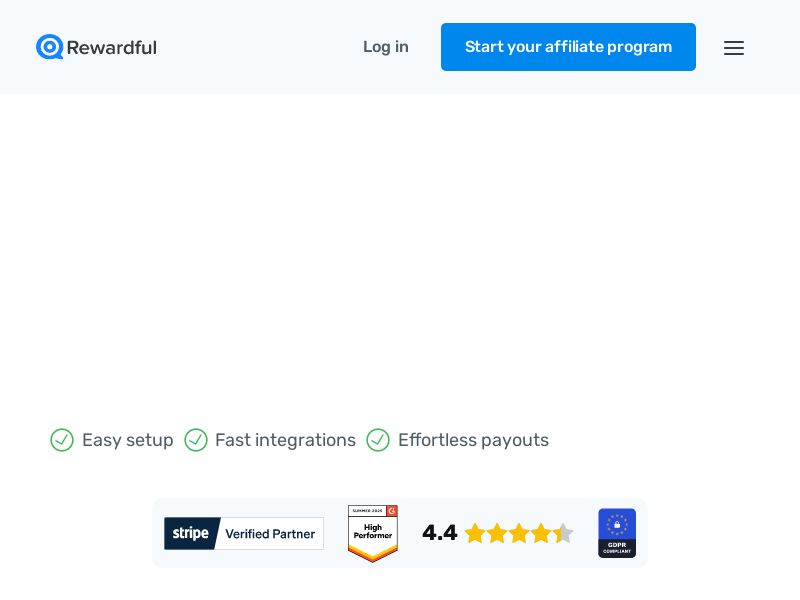800x600 pixels.
Task: Click the Easy setup label text
Action: click(128, 440)
